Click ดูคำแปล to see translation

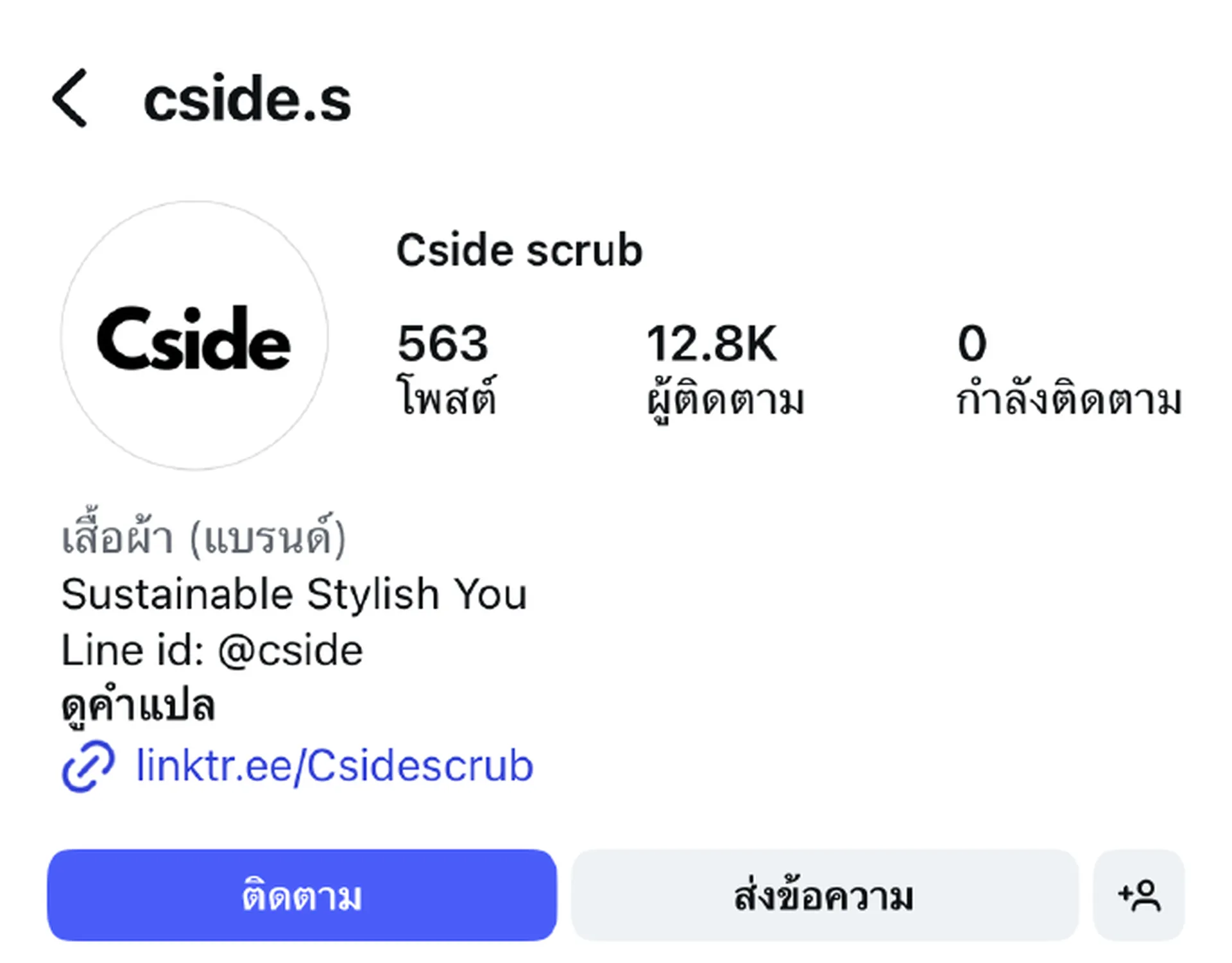[138, 707]
